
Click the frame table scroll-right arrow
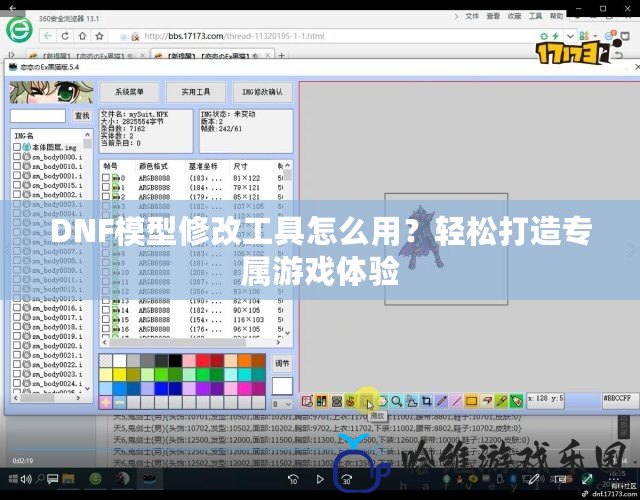279,342
